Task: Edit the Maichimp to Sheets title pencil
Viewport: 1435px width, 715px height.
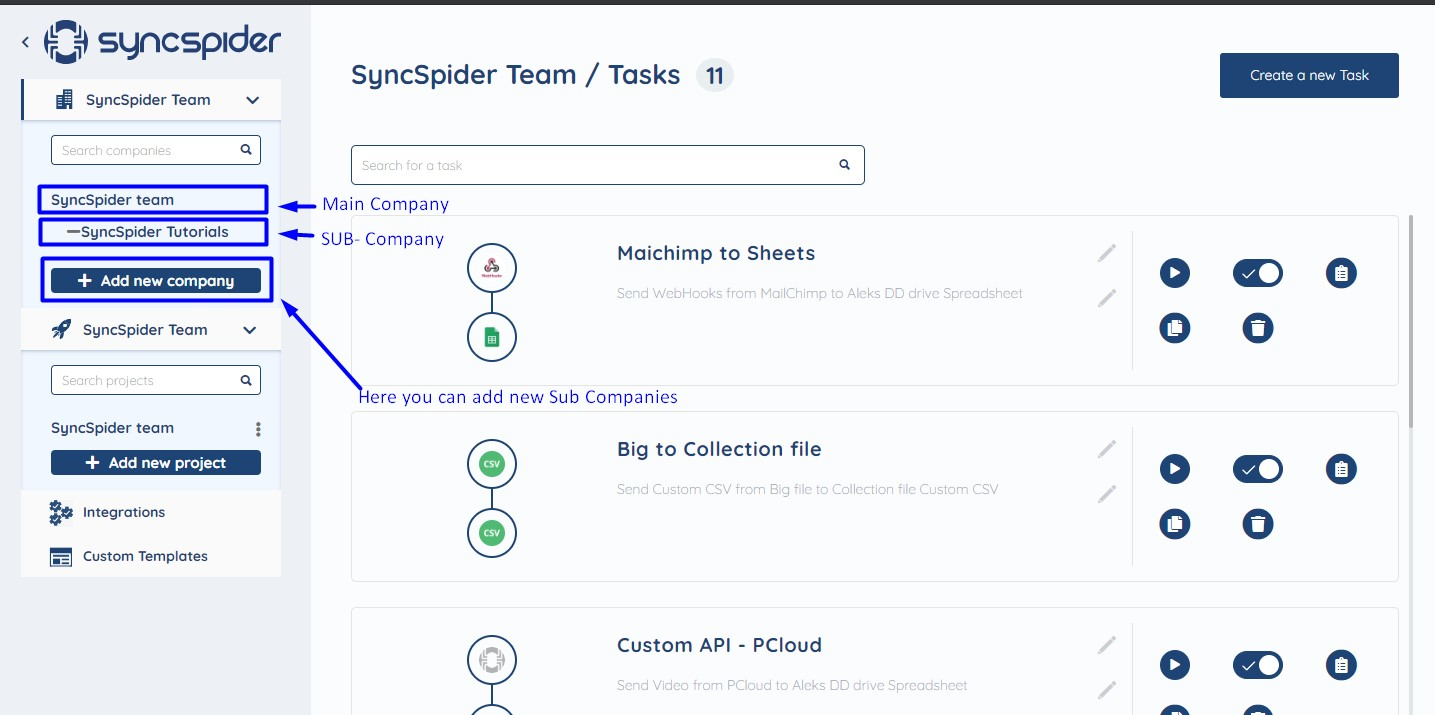Action: pos(1106,253)
